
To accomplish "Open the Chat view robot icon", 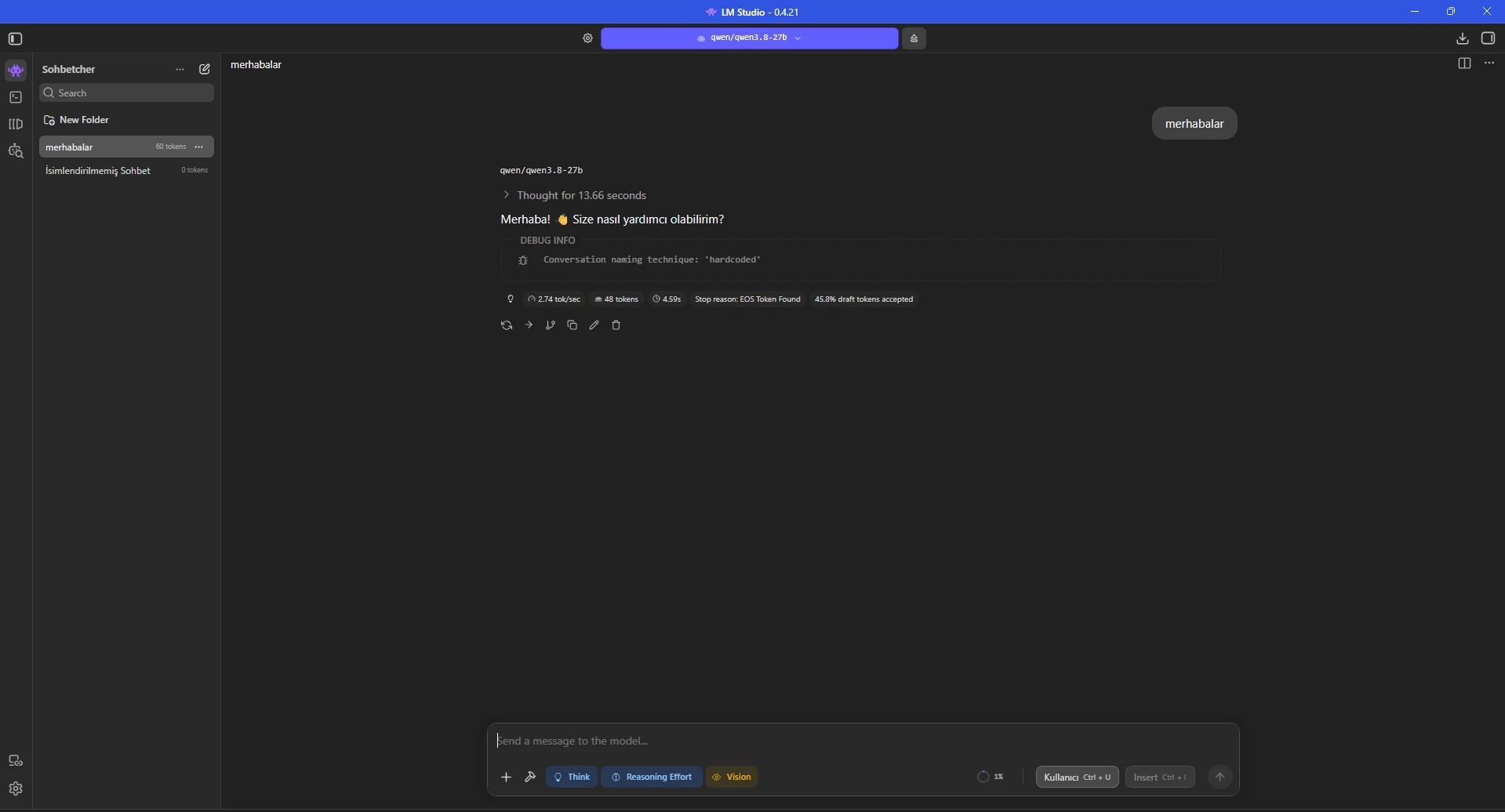I will [x=16, y=71].
